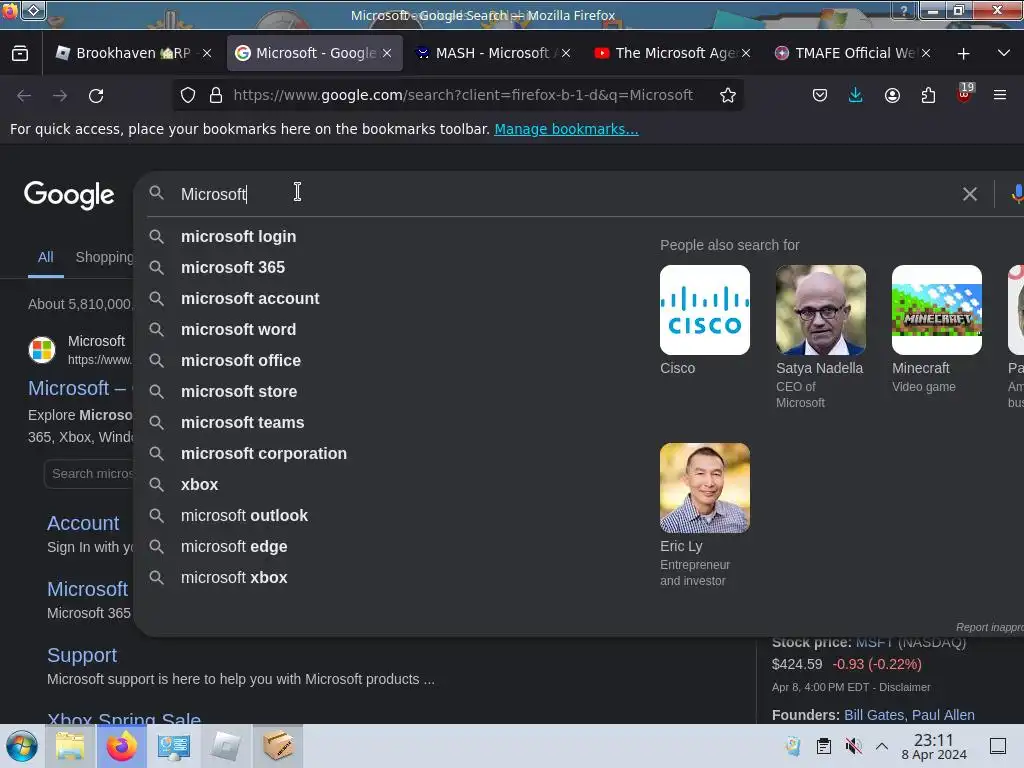Screen dimensions: 1024x768
Task: Click the Google logo
Action: pos(69,195)
